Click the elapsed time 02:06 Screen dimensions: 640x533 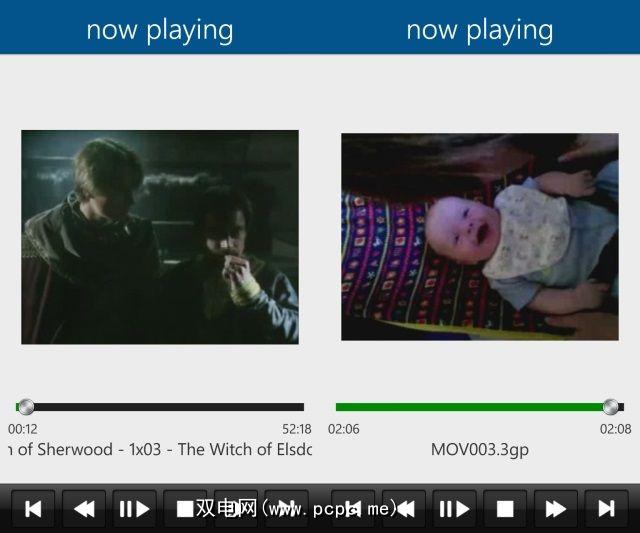[x=344, y=429]
